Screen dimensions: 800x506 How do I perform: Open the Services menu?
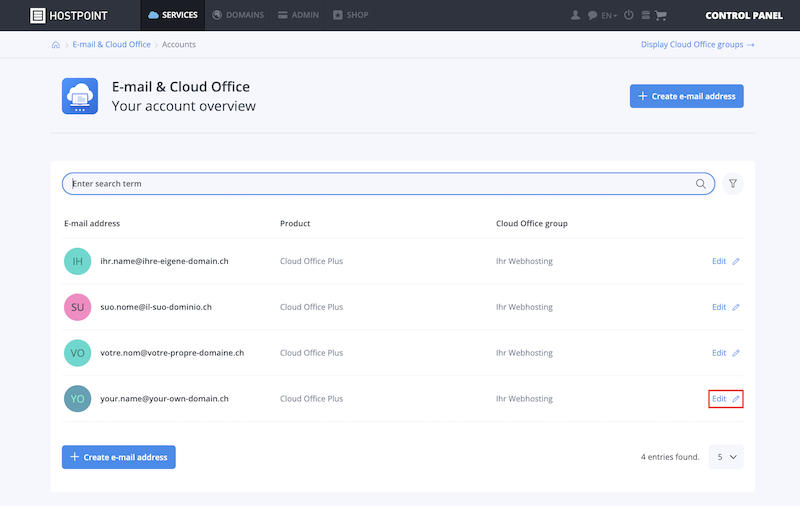[172, 15]
